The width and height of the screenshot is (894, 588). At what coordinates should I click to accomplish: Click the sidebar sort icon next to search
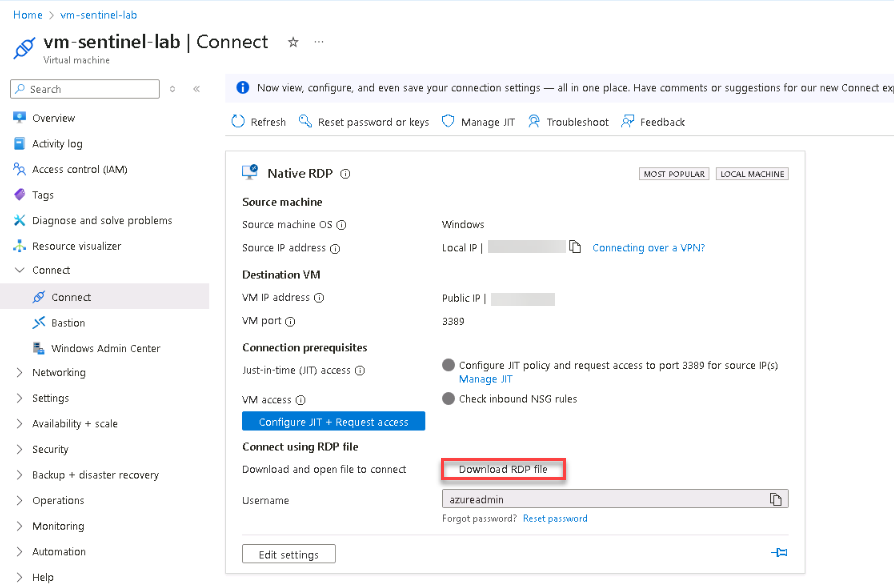point(173,89)
